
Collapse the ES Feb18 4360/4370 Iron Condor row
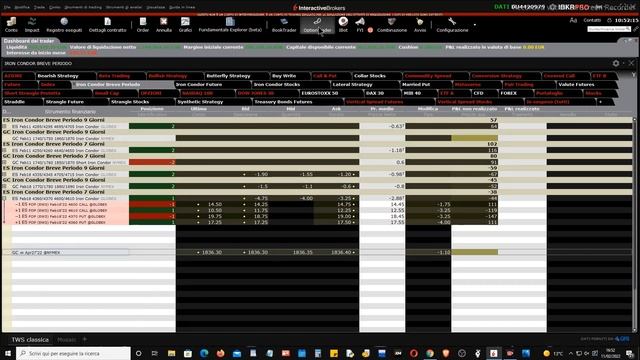(x=4, y=198)
